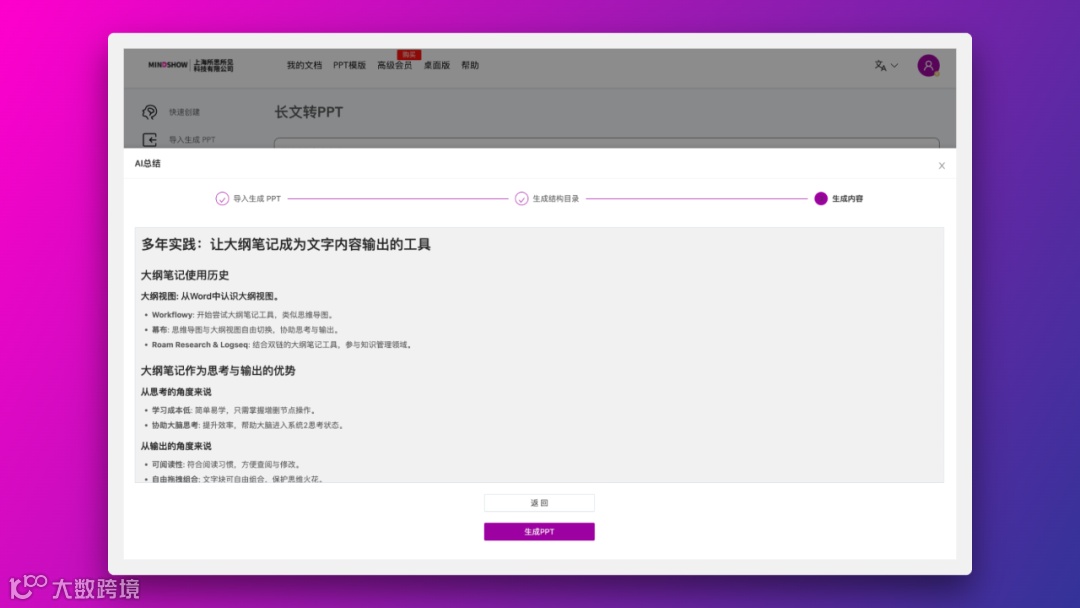This screenshot has width=1080, height=608.
Task: Click the purple user avatar icon
Action: click(928, 65)
